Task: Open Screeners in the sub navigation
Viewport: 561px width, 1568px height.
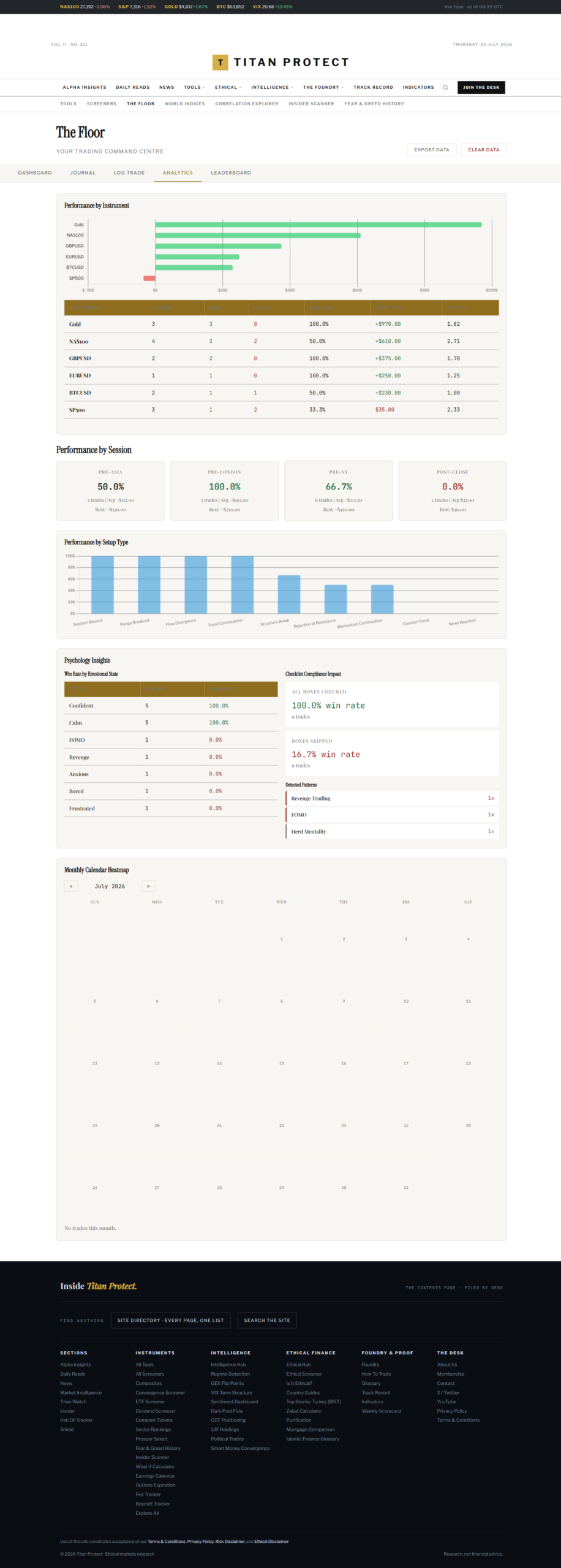Action: [x=102, y=104]
